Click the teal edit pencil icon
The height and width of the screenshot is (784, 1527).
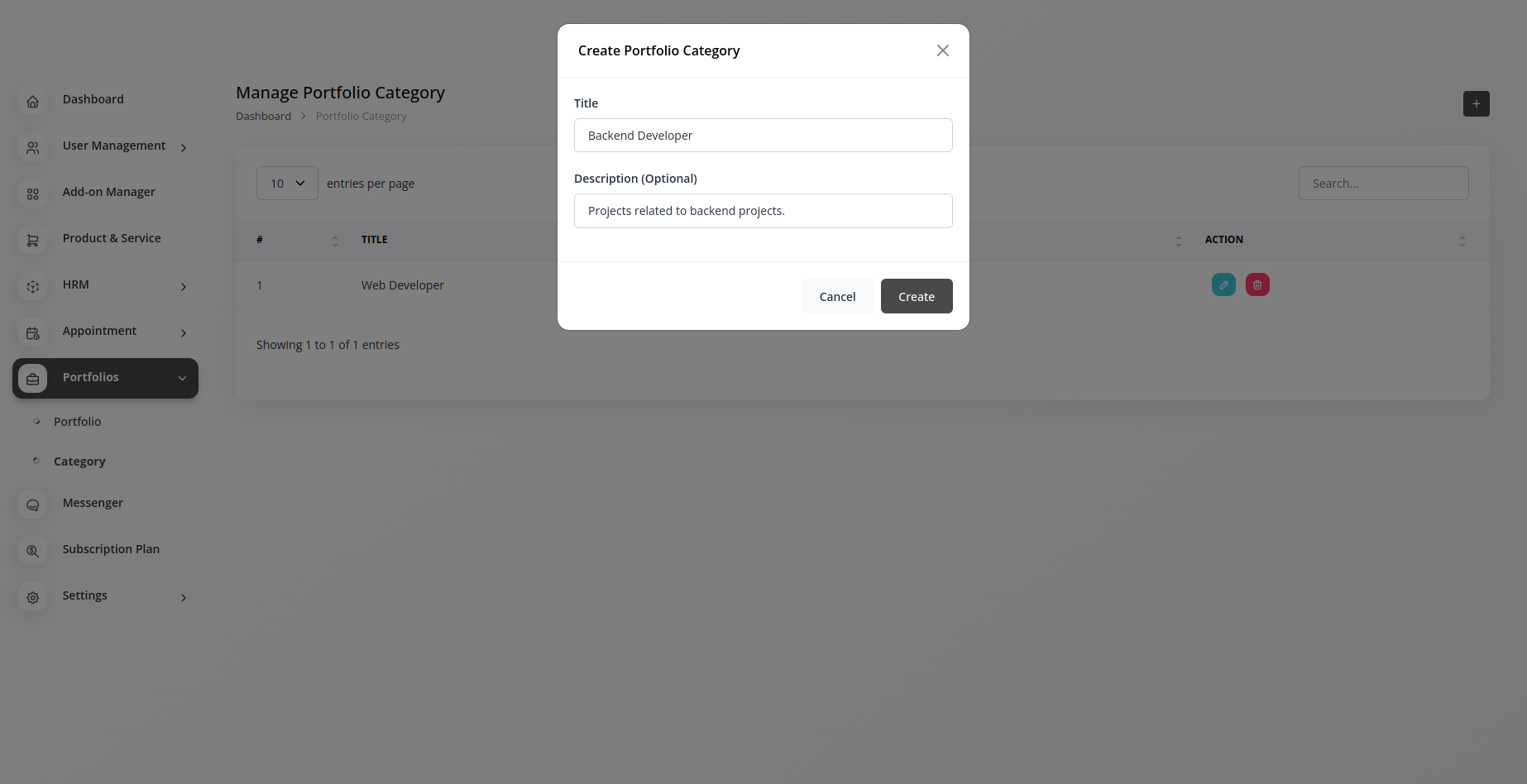click(x=1223, y=285)
